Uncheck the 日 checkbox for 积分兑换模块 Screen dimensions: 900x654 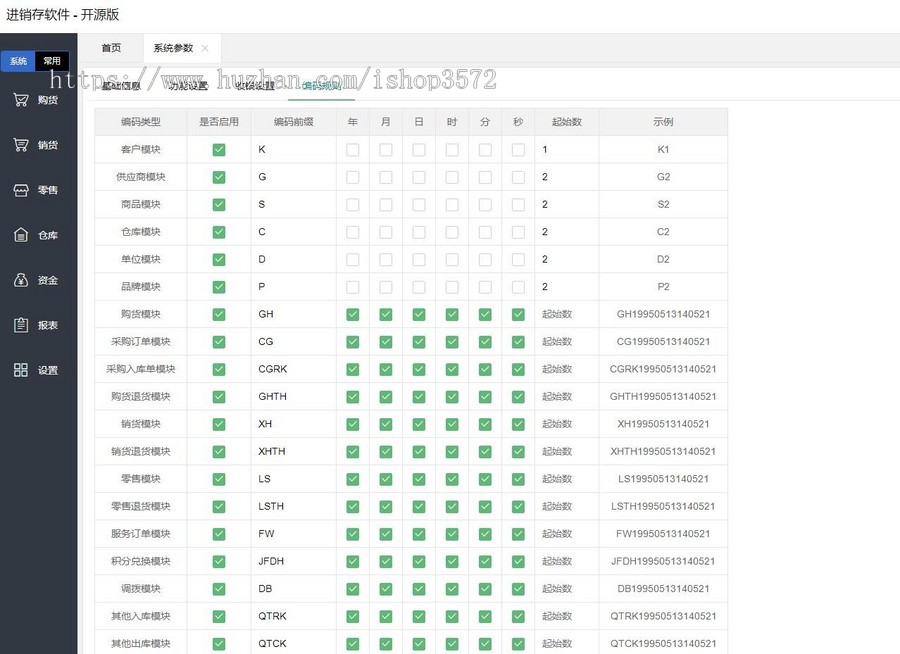[x=419, y=562]
